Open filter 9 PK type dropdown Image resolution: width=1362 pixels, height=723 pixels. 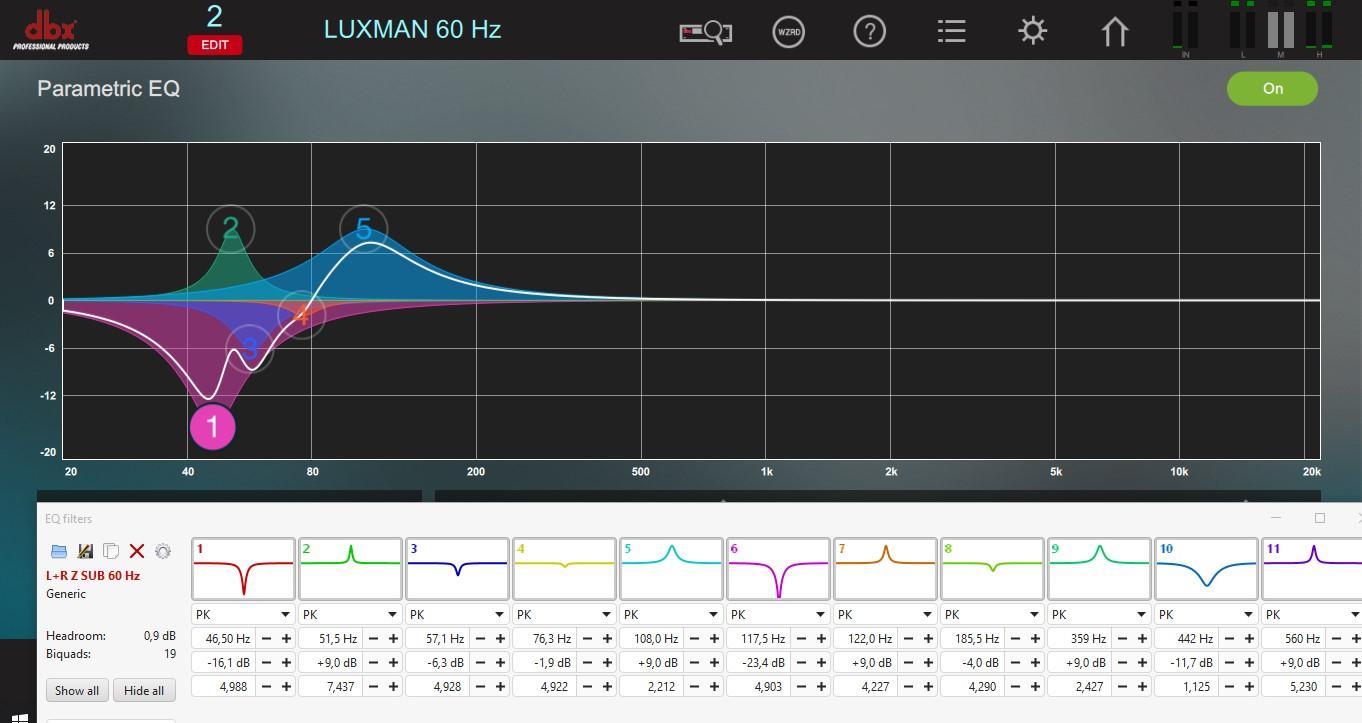(x=1099, y=614)
